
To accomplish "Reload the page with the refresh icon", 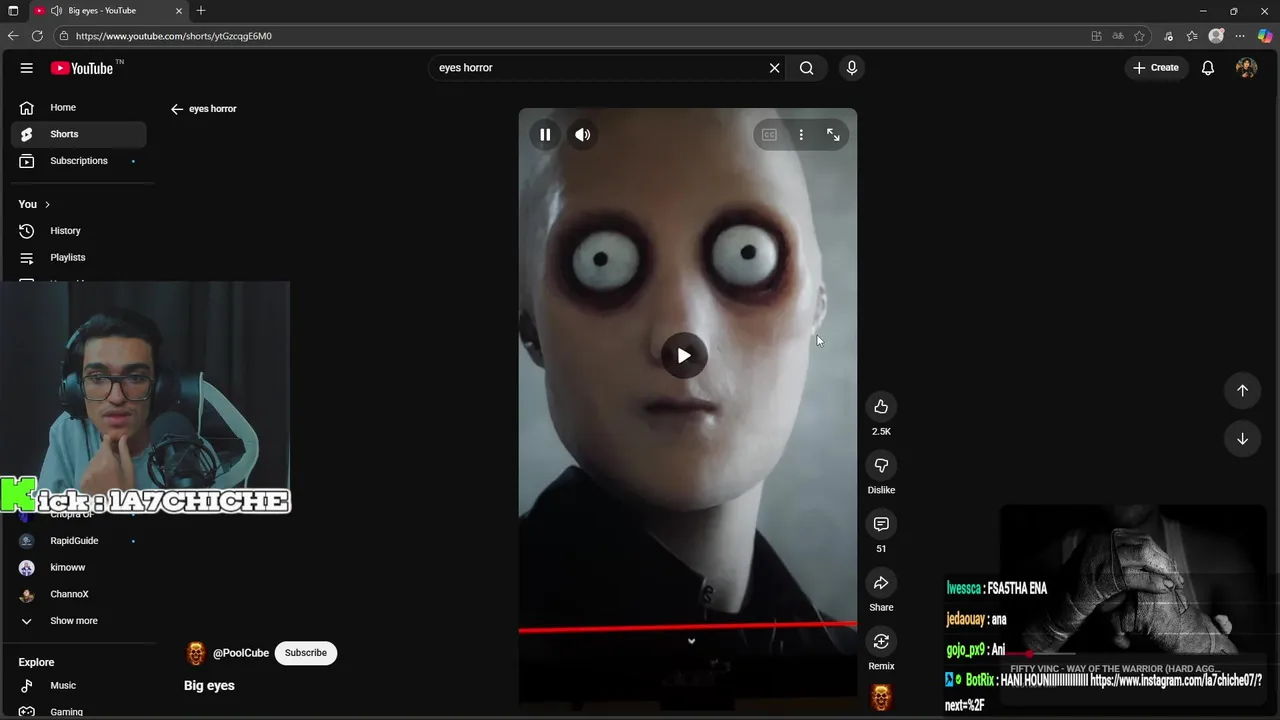I will pos(37,36).
